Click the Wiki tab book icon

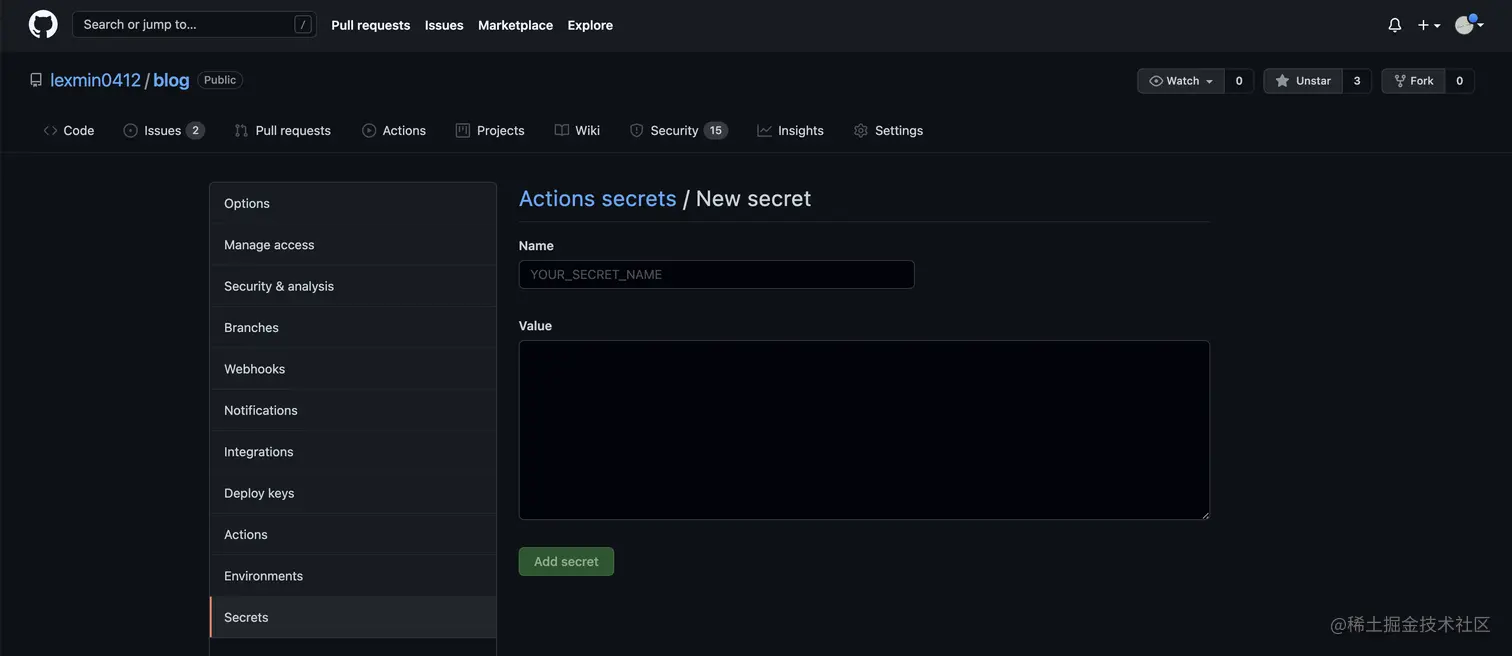tap(562, 131)
